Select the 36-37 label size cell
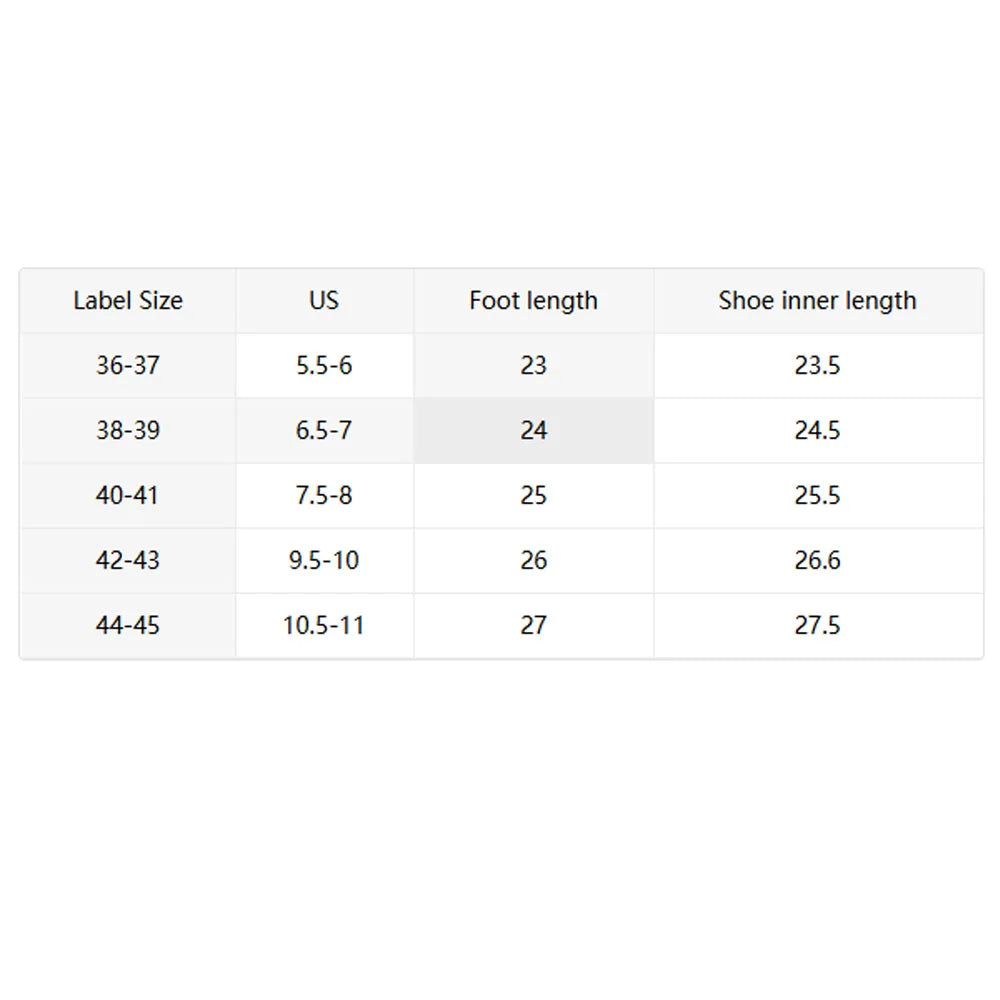Screen dimensions: 1000x1000 [128, 365]
